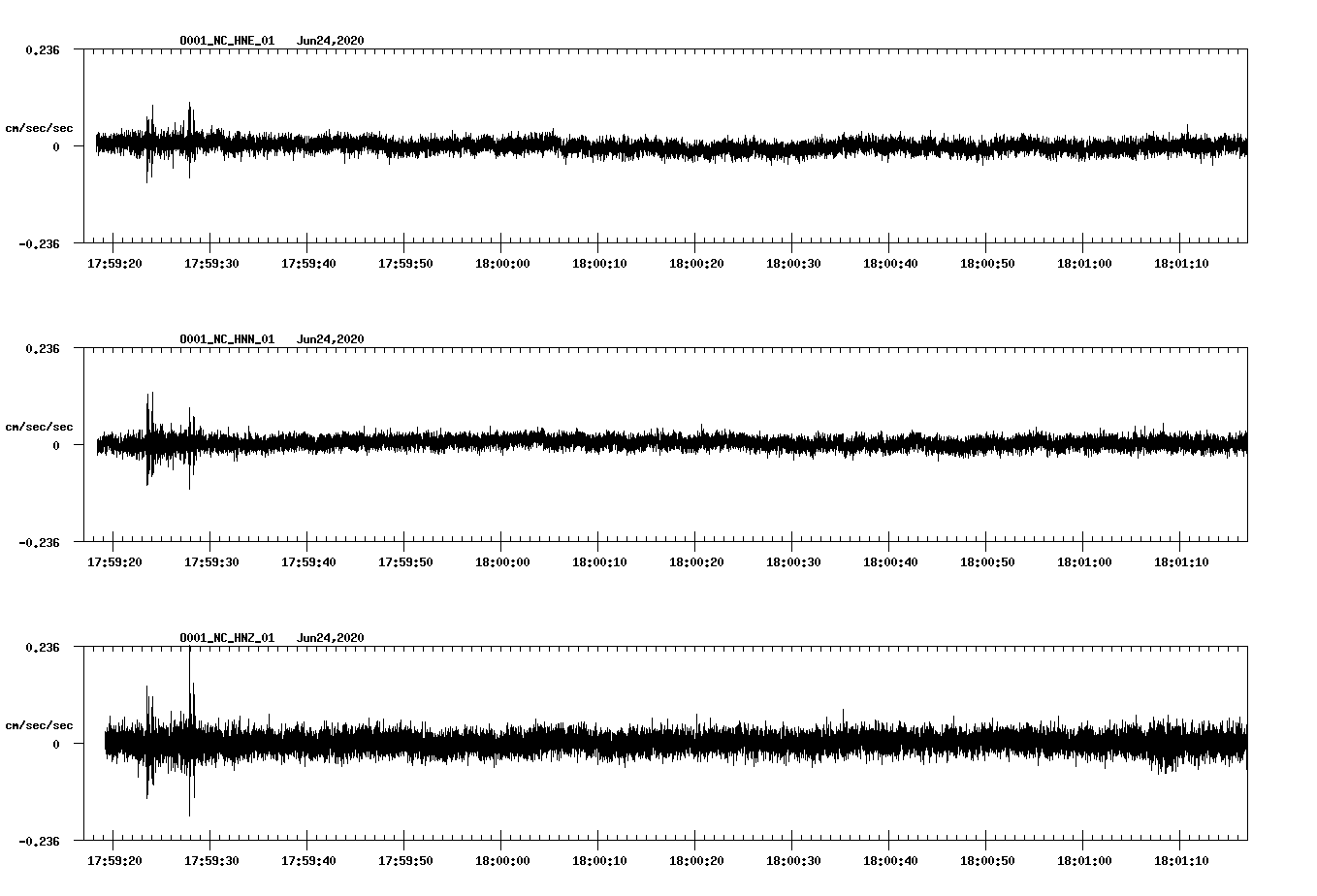Select the 0001_NC_HNN_01 channel title
The image size is (1317, 896).
(x=227, y=339)
